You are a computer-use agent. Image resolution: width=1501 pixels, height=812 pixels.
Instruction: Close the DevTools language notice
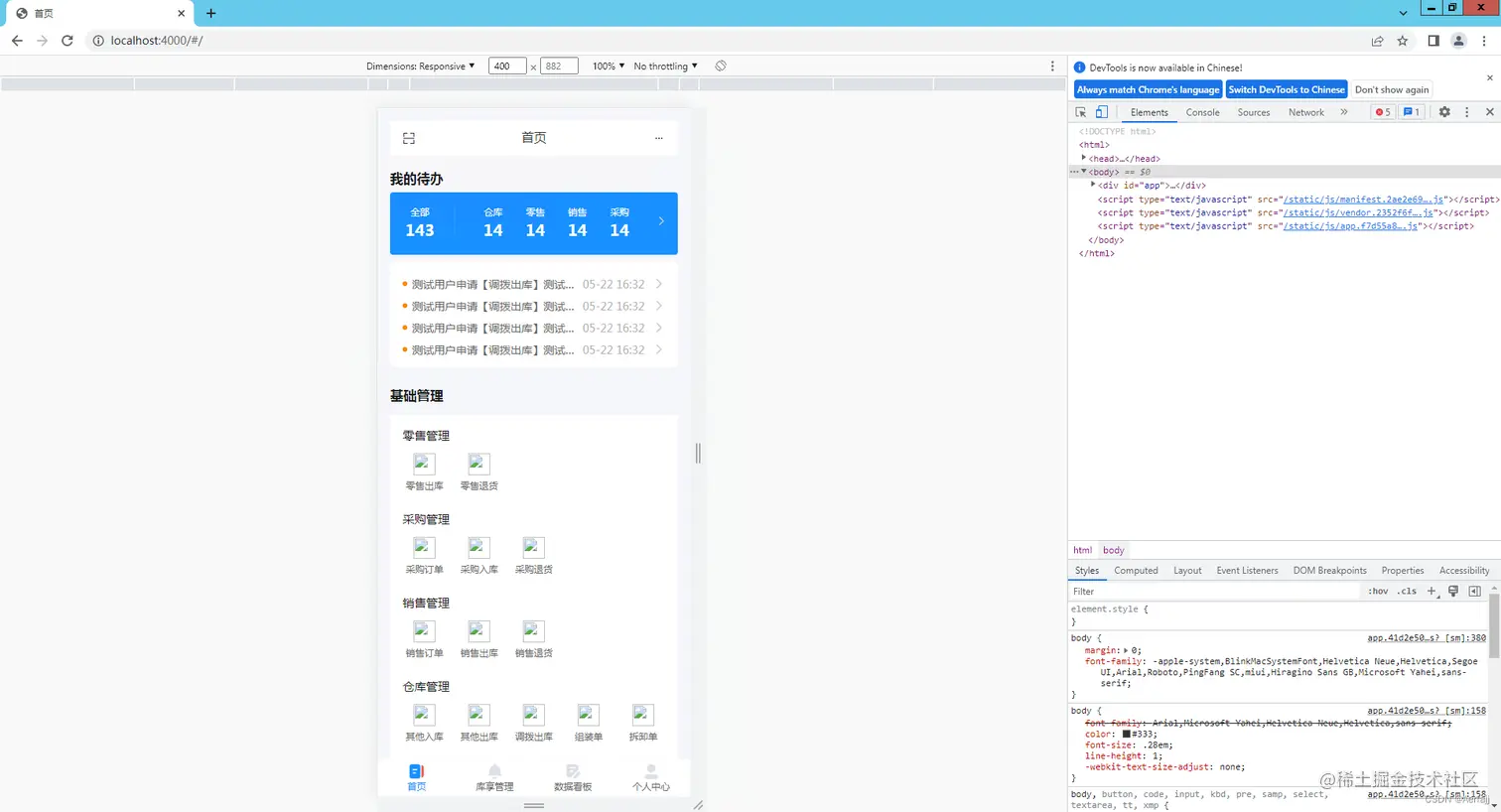click(x=1489, y=77)
